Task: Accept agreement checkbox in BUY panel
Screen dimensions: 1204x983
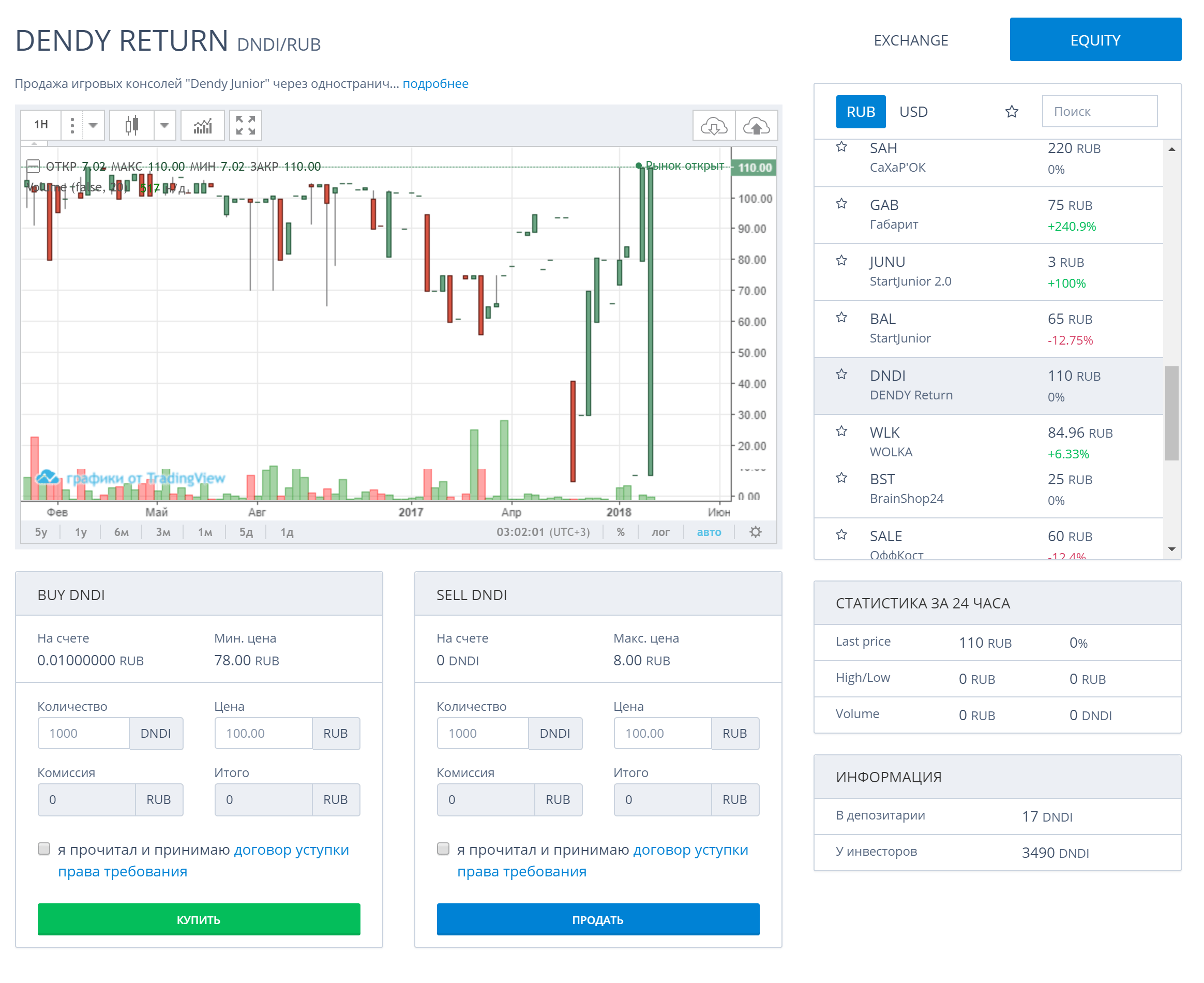Action: 44,849
